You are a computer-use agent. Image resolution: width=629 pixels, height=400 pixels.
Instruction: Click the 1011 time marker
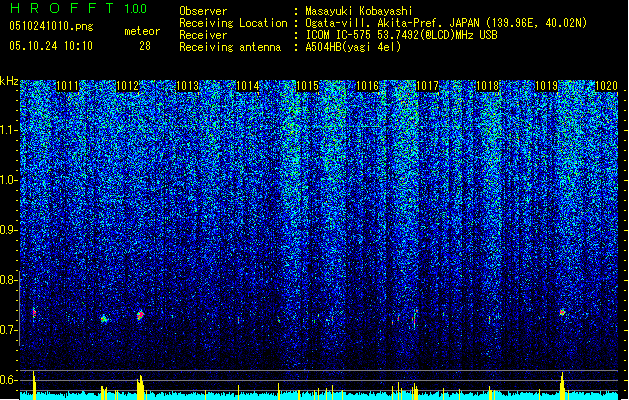pyautogui.click(x=67, y=86)
